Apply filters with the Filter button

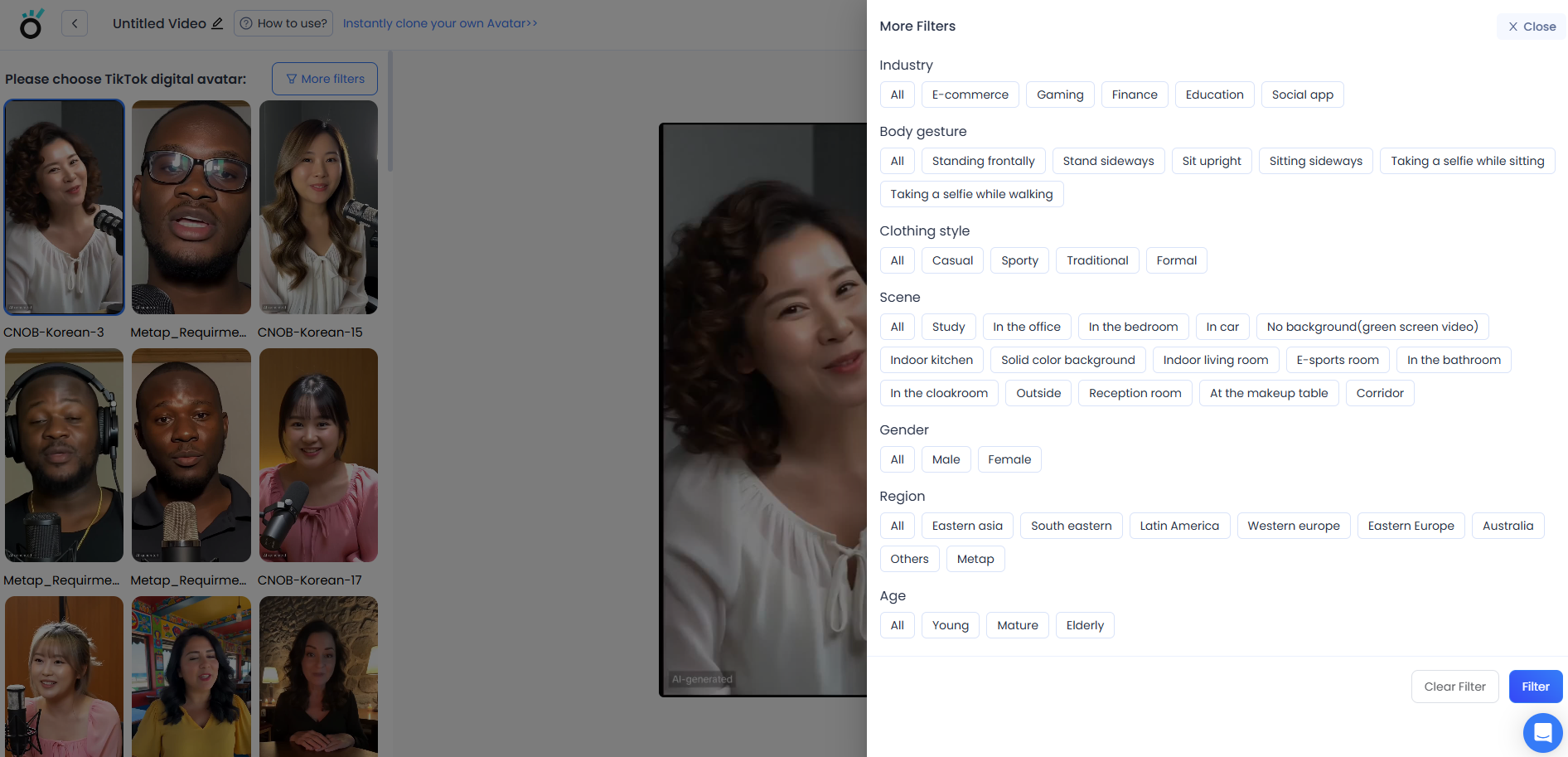click(x=1535, y=687)
